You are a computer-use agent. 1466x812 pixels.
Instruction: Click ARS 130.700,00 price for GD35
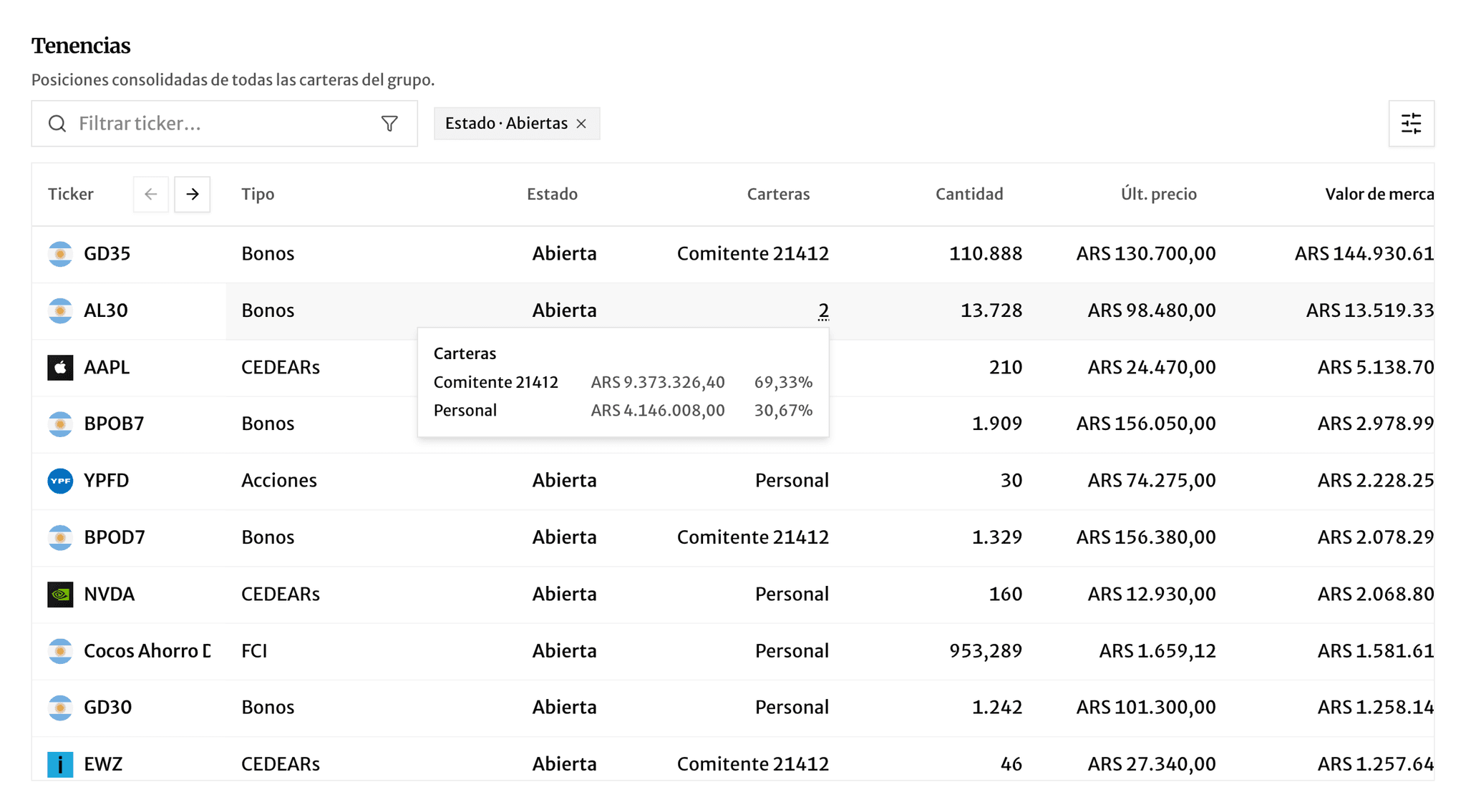(1146, 254)
